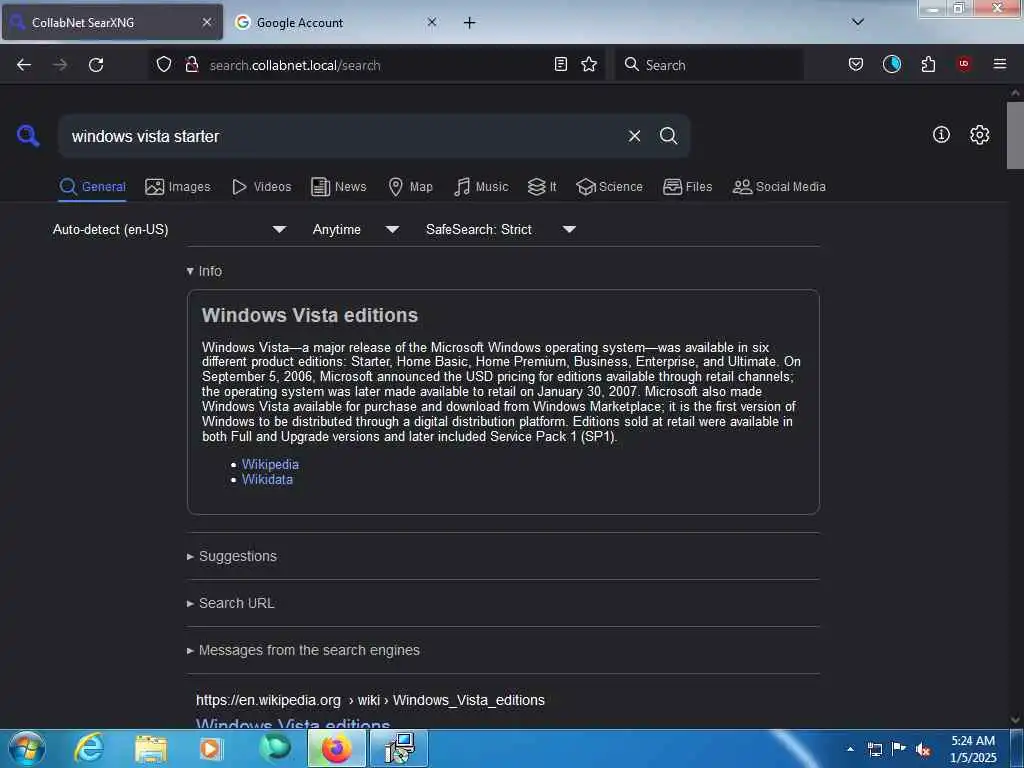The height and width of the screenshot is (768, 1024).
Task: Open the Firefox hamburger menu
Action: tap(1000, 64)
